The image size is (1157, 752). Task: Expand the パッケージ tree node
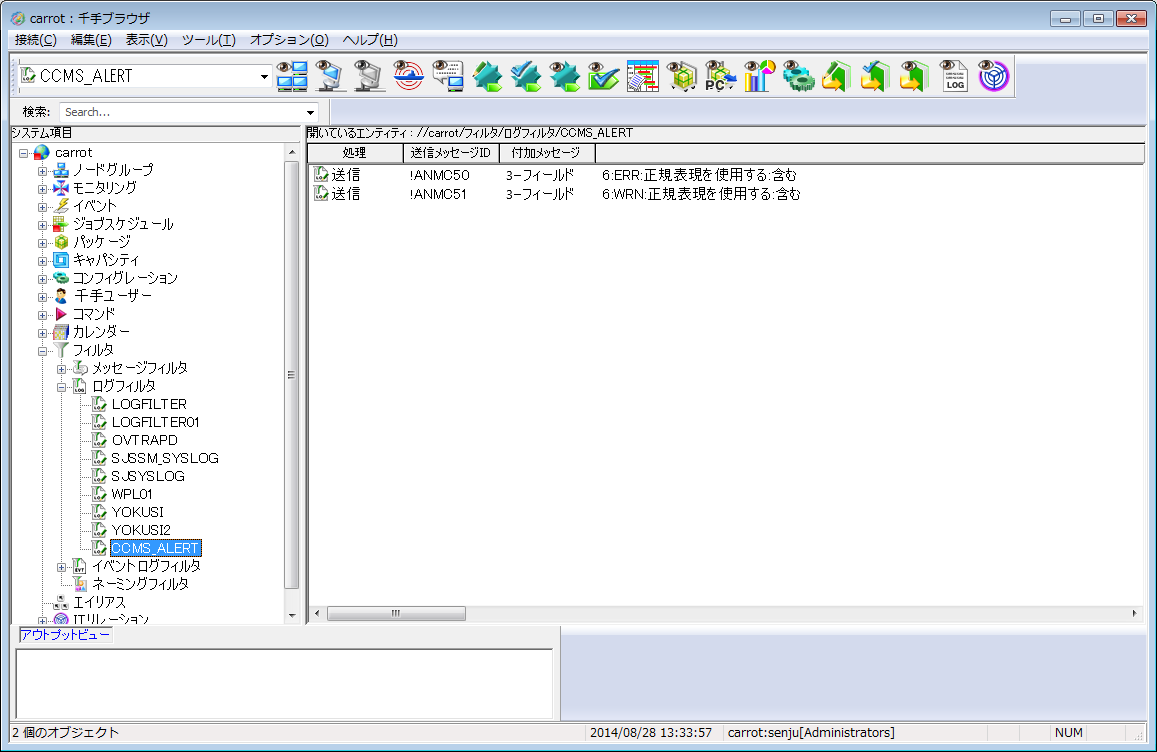coord(42,243)
